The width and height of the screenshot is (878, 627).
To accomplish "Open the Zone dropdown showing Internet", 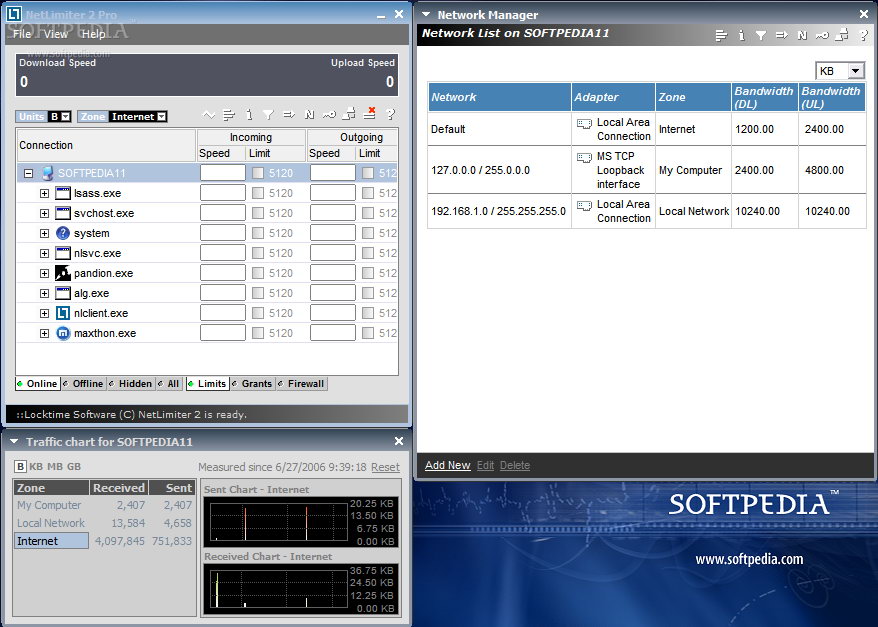I will tap(138, 116).
